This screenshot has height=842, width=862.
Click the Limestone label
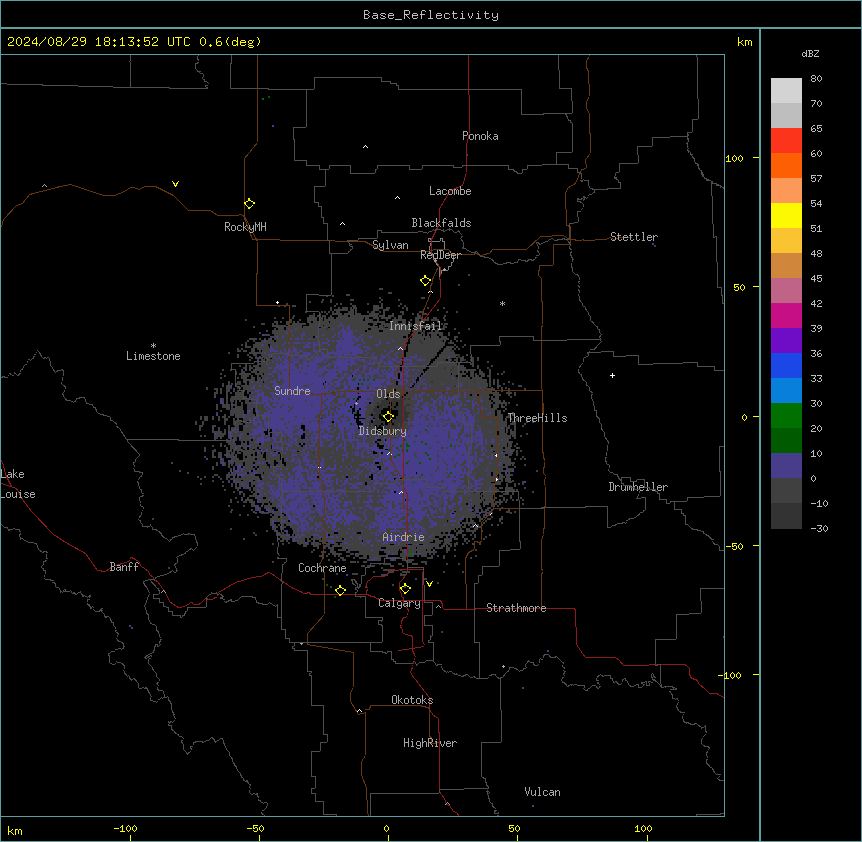(153, 356)
